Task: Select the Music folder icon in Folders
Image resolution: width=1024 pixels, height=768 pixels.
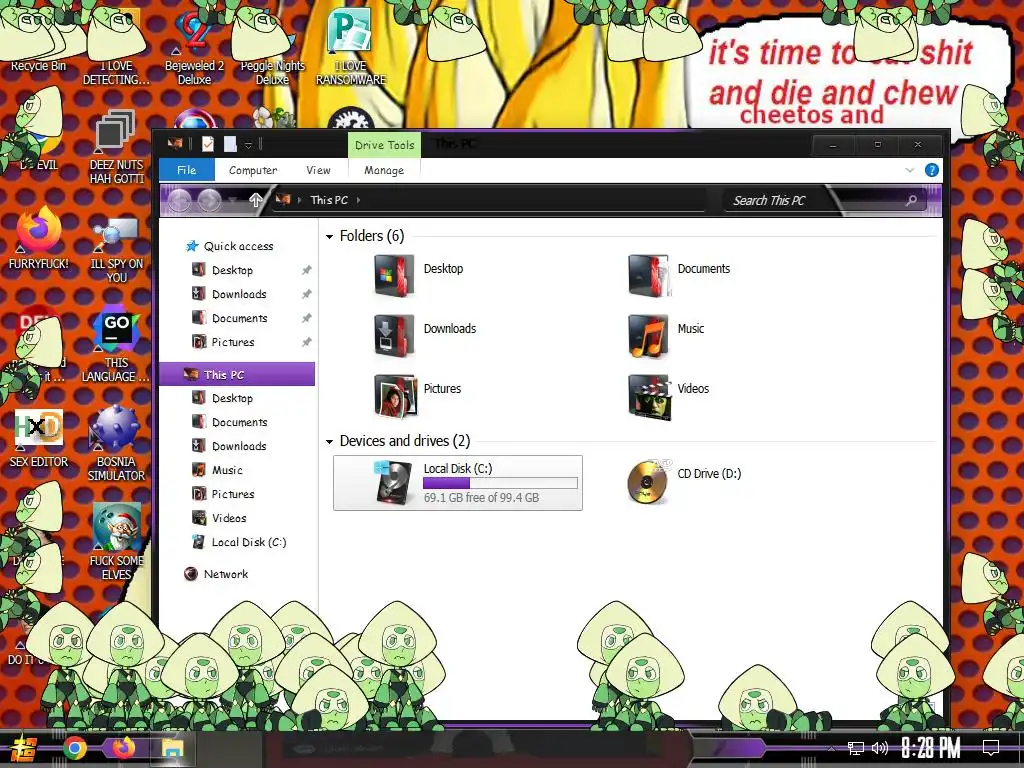Action: point(648,336)
